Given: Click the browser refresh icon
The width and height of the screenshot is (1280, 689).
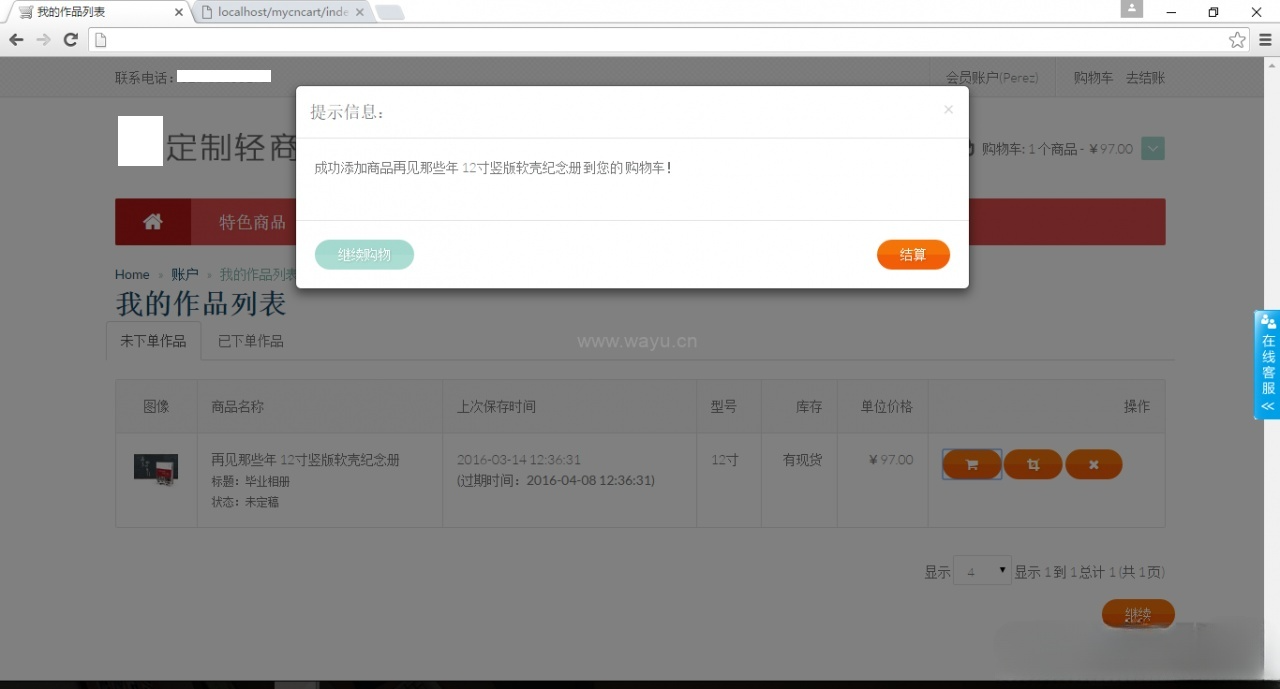Looking at the screenshot, I should pos(70,39).
